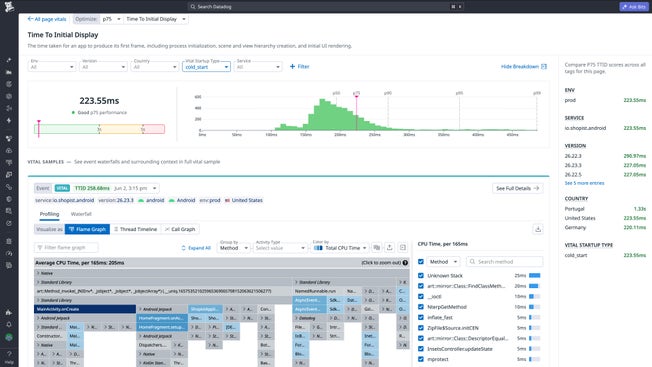
Task: Click the Expand All button
Action: pyautogui.click(x=196, y=248)
